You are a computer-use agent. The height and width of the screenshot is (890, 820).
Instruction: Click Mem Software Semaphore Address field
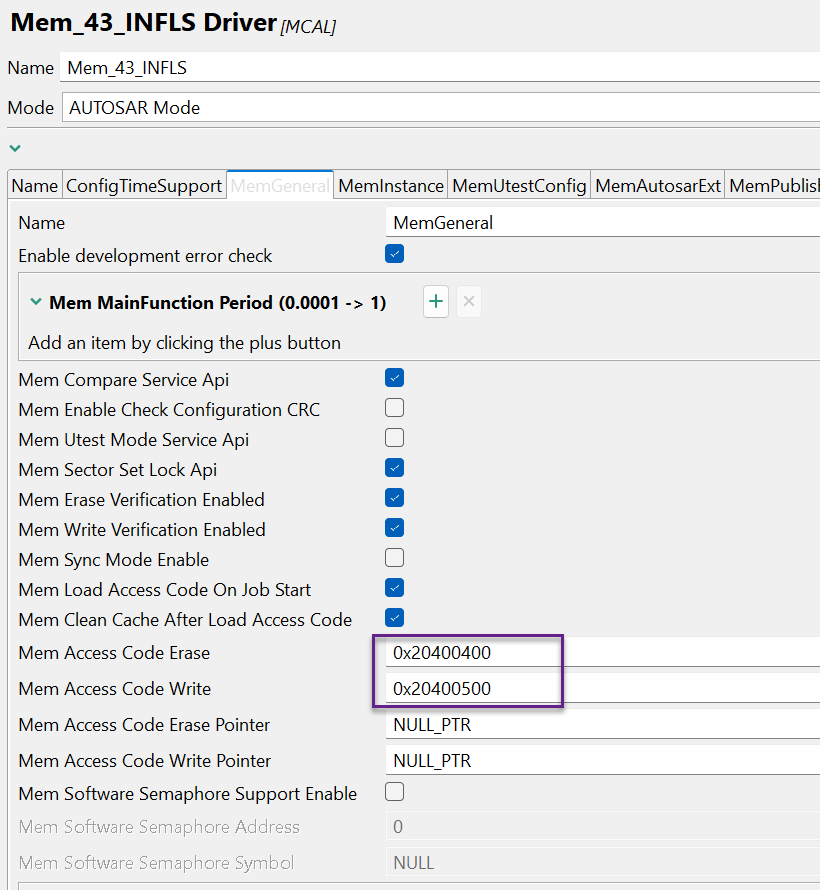click(603, 826)
